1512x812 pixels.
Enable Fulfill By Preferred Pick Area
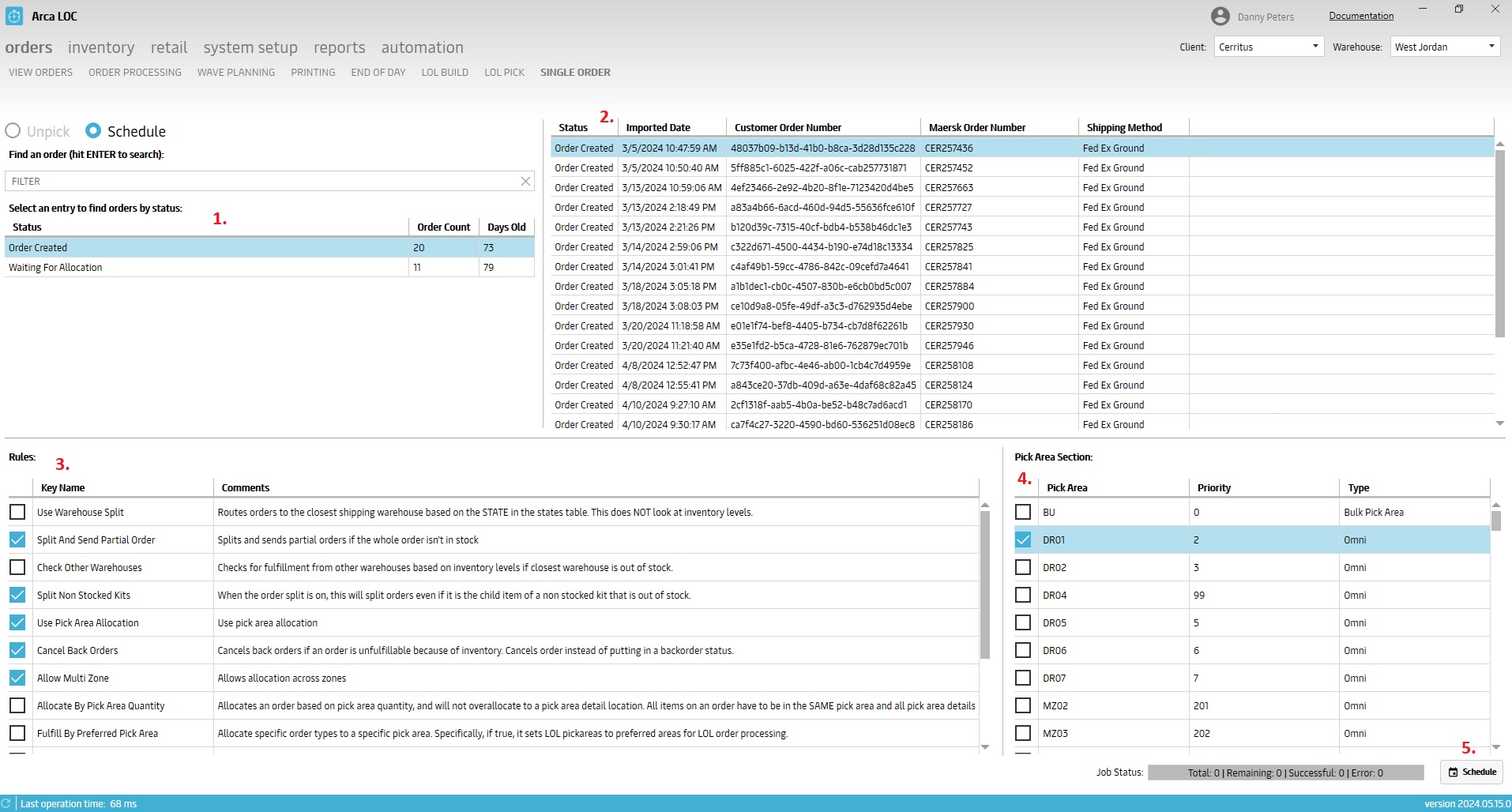(17, 733)
